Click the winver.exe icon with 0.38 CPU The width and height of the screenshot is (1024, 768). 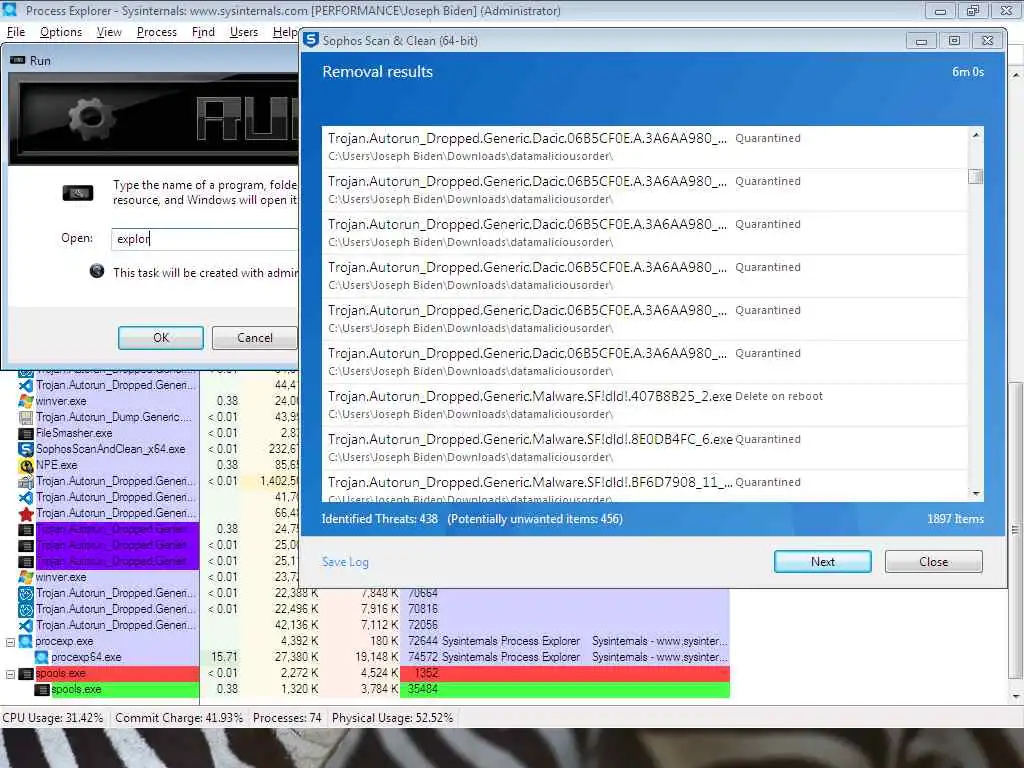click(25, 401)
